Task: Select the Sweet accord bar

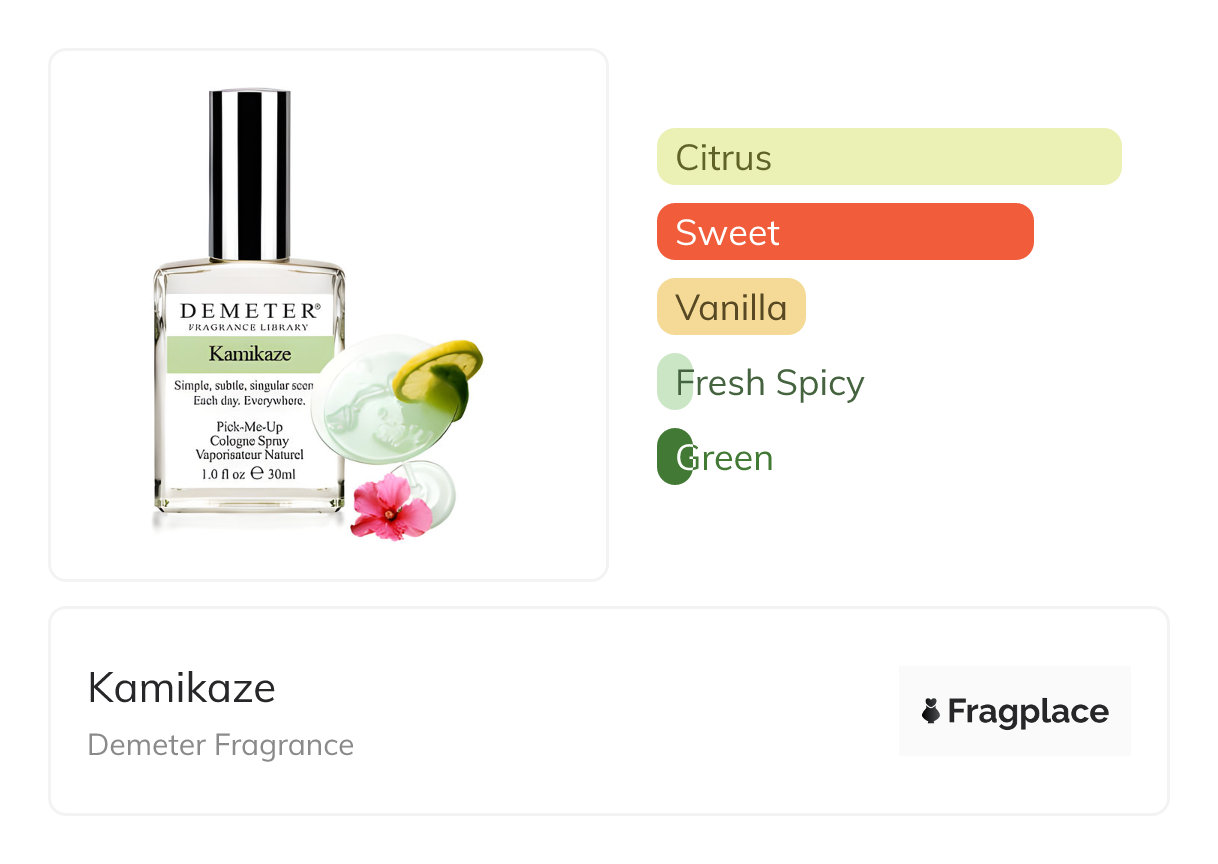Action: 845,232
